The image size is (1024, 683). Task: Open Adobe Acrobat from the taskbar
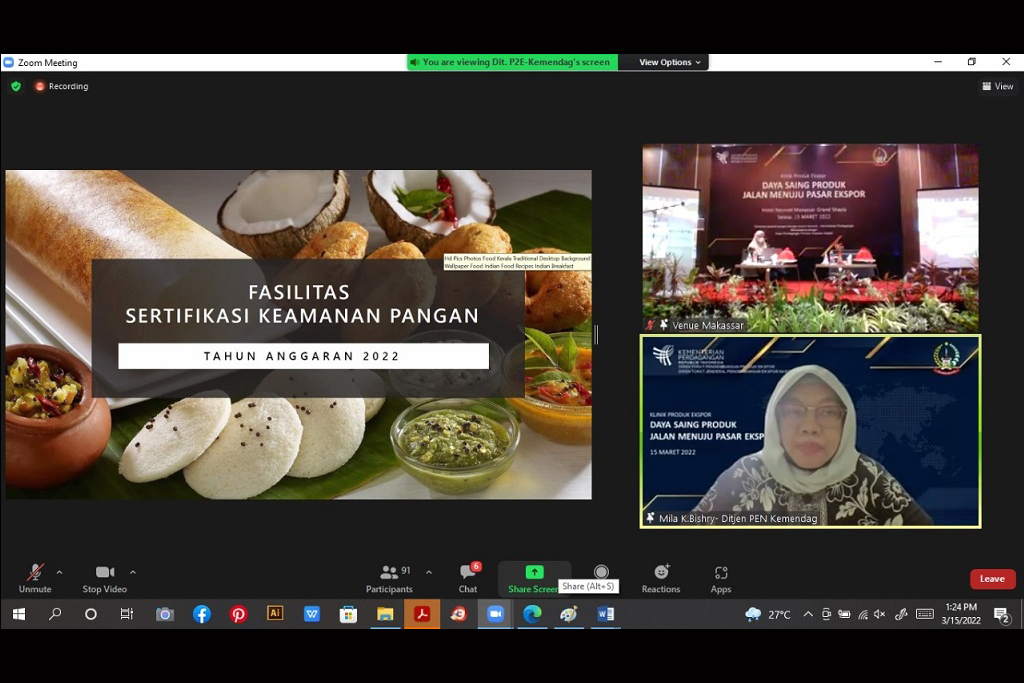[x=422, y=614]
